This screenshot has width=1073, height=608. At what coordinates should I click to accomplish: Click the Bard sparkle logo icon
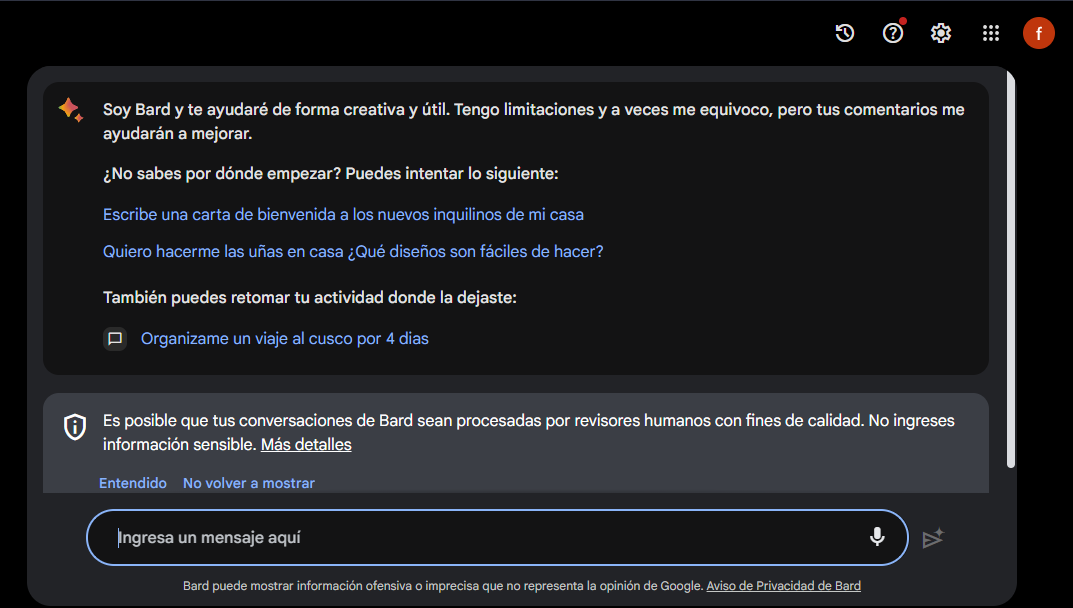pos(71,110)
